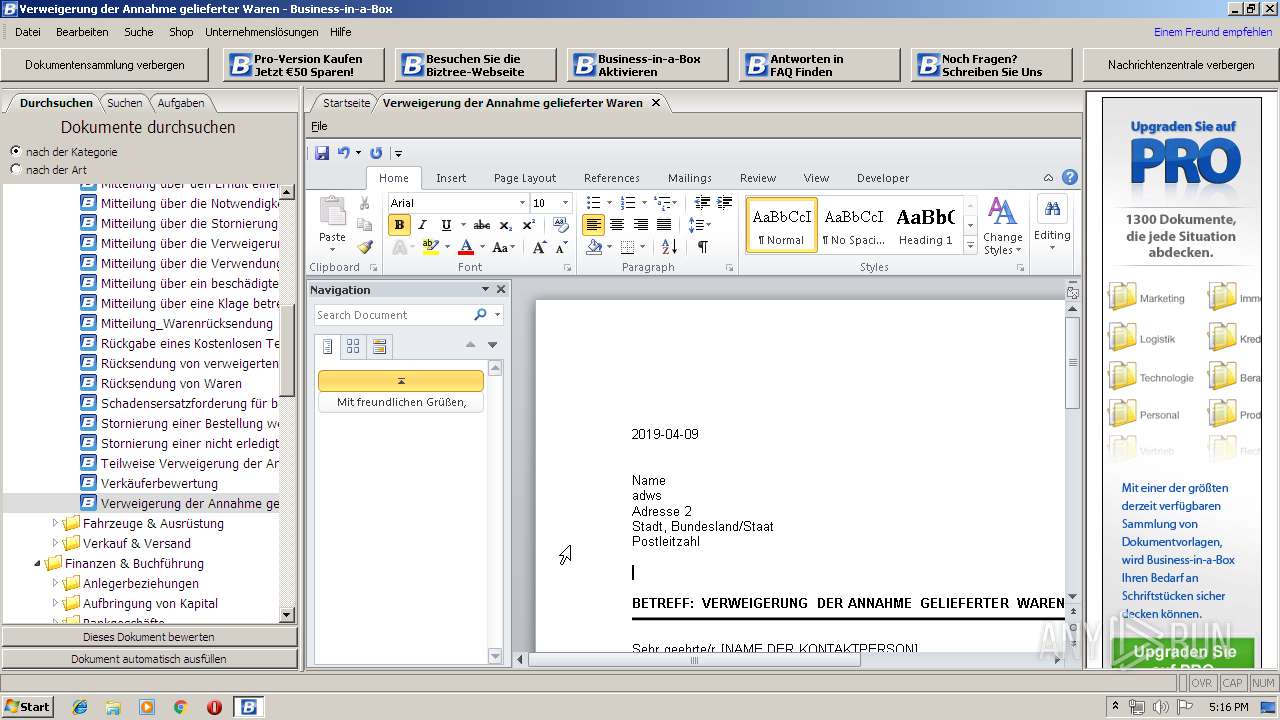Viewport: 1280px width, 720px height.
Task: Click the Copy icon in Clipboard group
Action: coord(364,225)
